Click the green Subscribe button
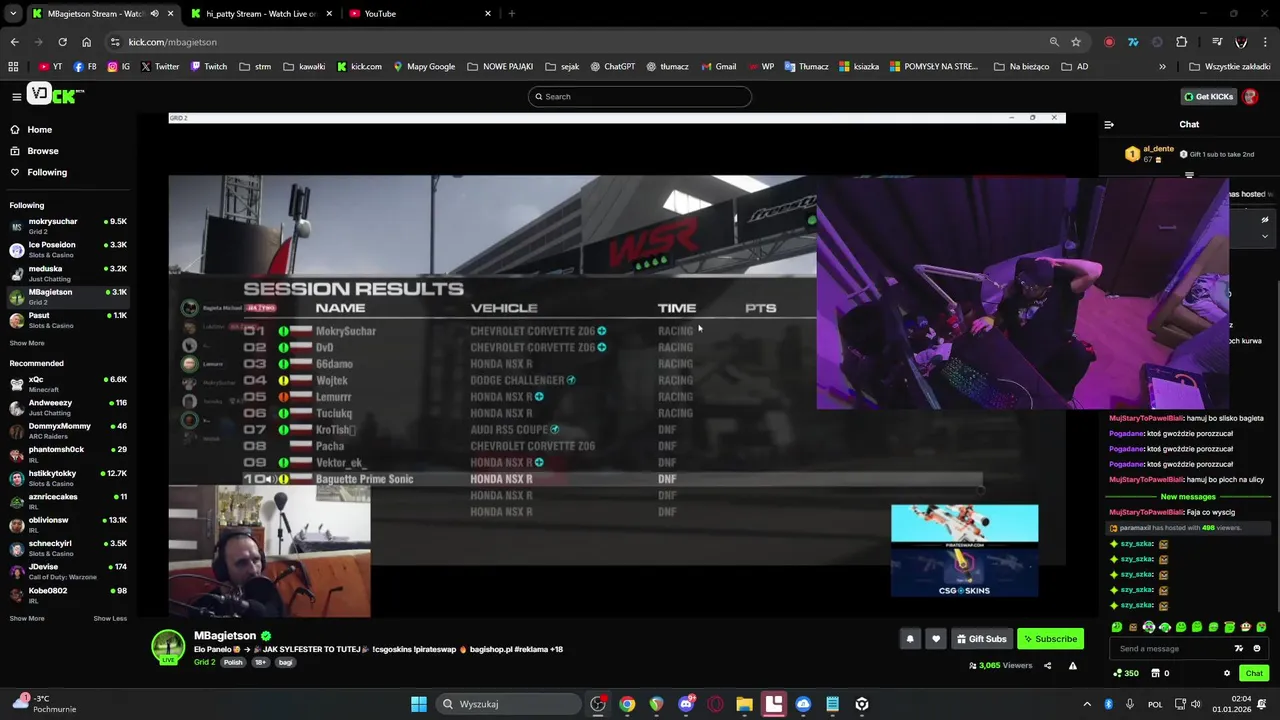 tap(1050, 639)
